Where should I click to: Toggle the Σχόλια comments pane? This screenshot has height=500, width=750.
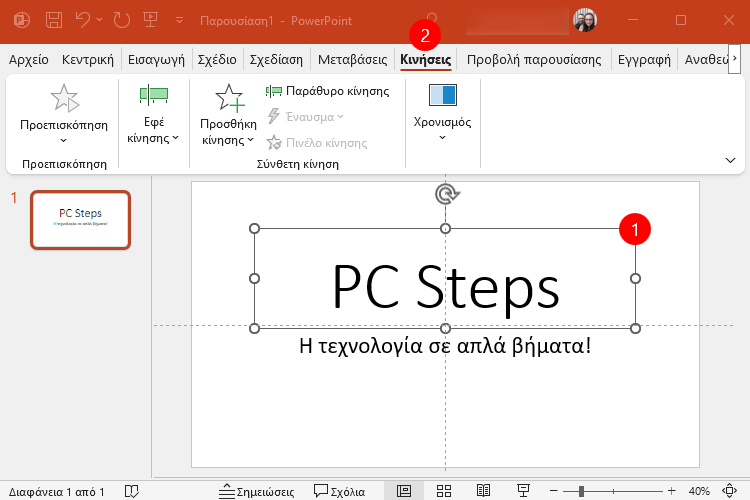click(x=340, y=491)
